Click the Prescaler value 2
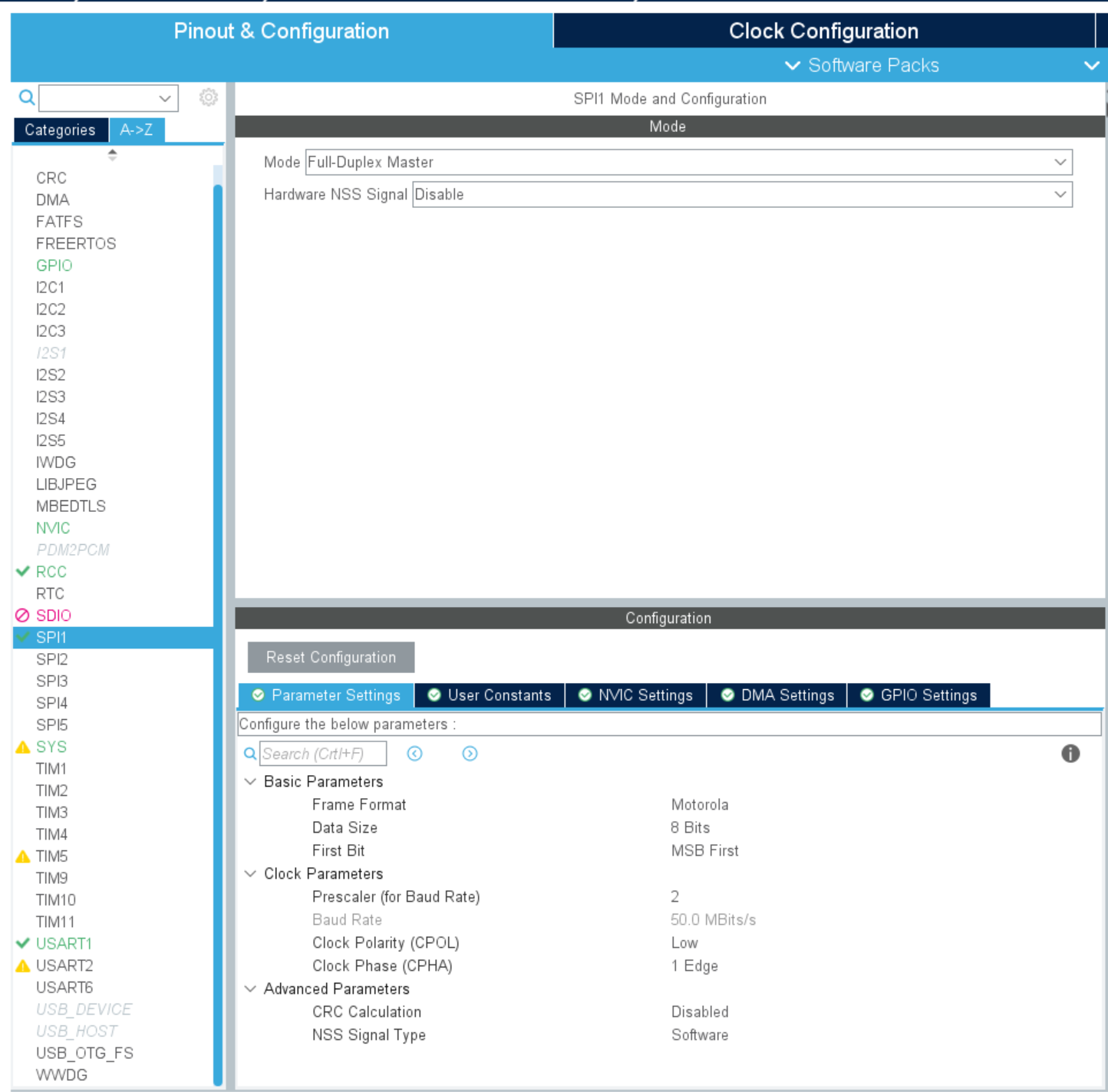The width and height of the screenshot is (1108, 1092). (674, 896)
